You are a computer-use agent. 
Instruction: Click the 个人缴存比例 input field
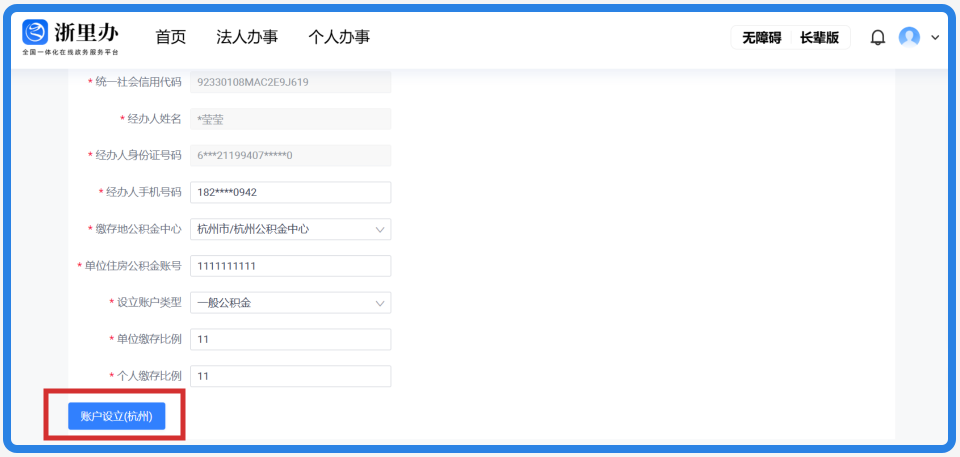(x=290, y=376)
